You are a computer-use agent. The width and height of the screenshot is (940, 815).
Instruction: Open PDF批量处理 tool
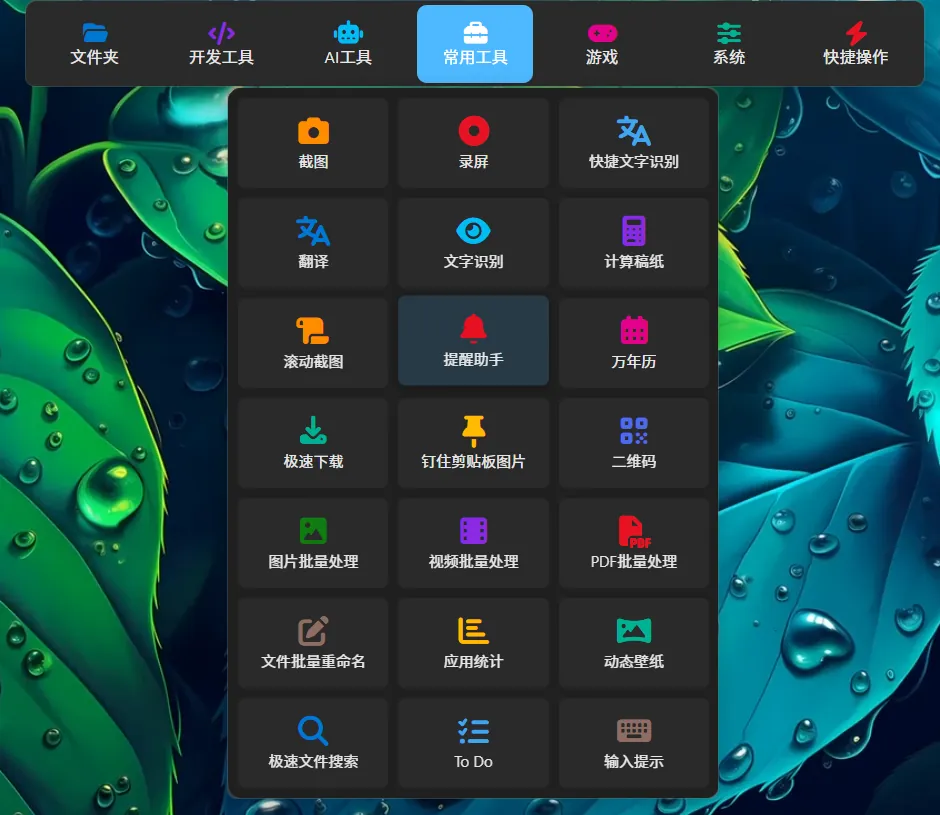click(634, 543)
